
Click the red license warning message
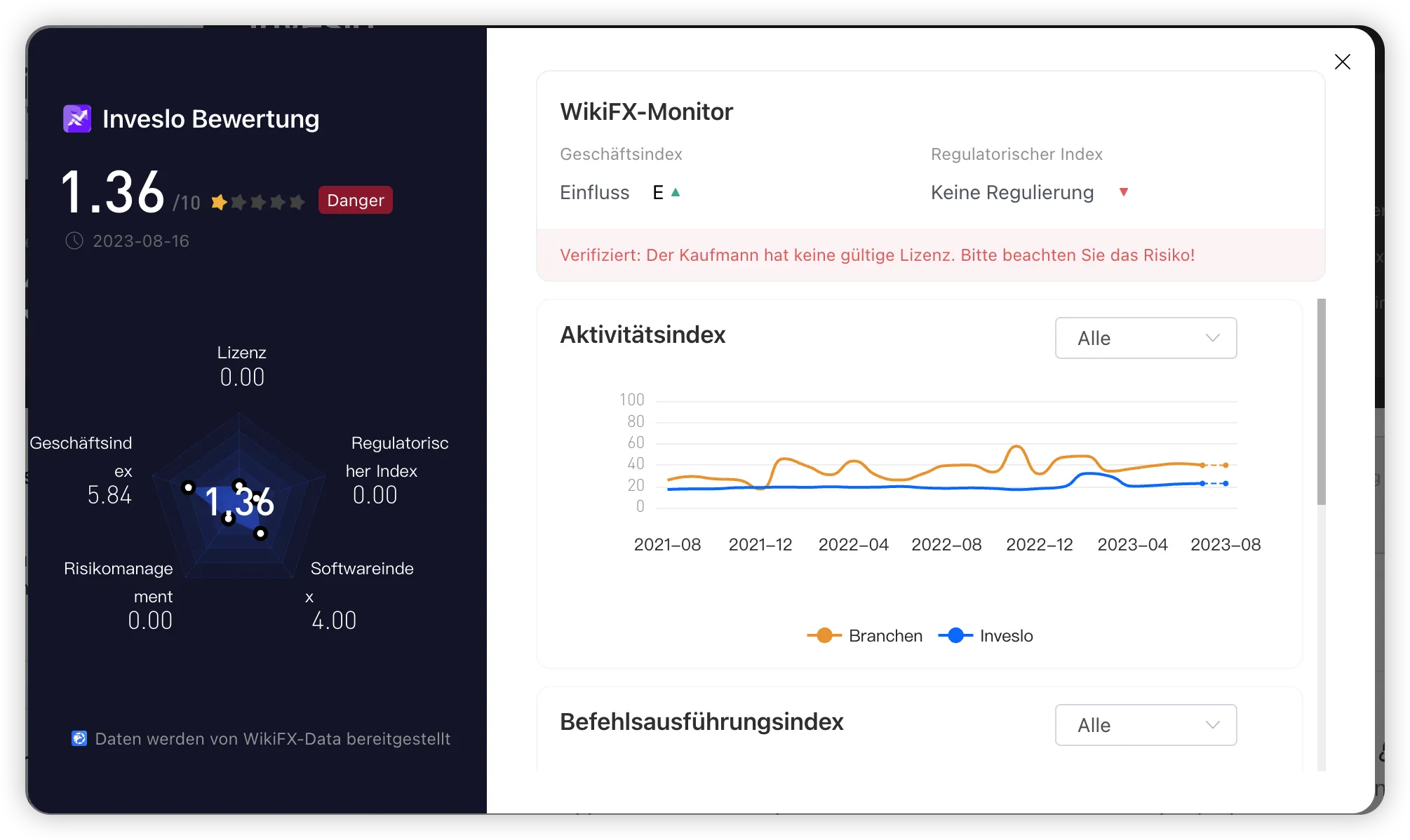[877, 255]
